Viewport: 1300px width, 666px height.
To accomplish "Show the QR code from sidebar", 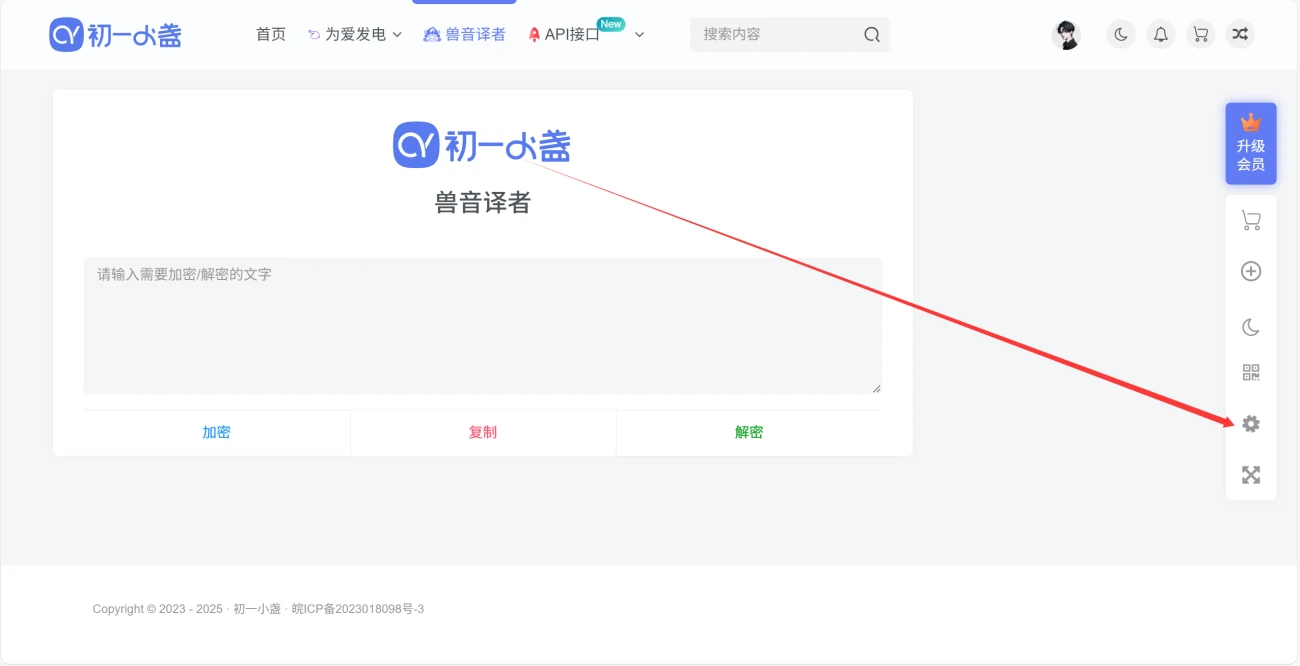I will [x=1250, y=373].
